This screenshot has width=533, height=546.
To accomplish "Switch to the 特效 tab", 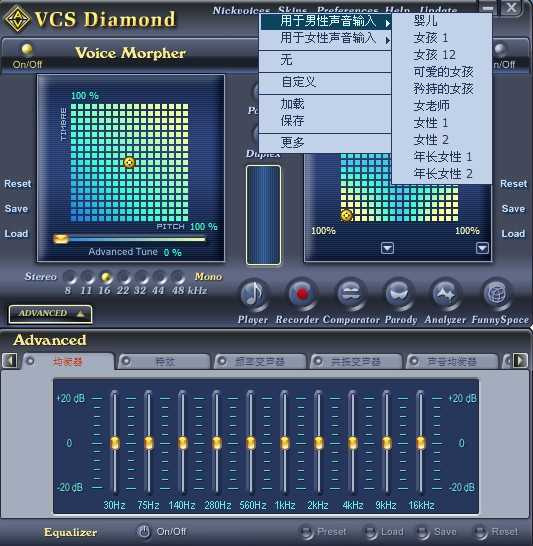I will point(164,362).
